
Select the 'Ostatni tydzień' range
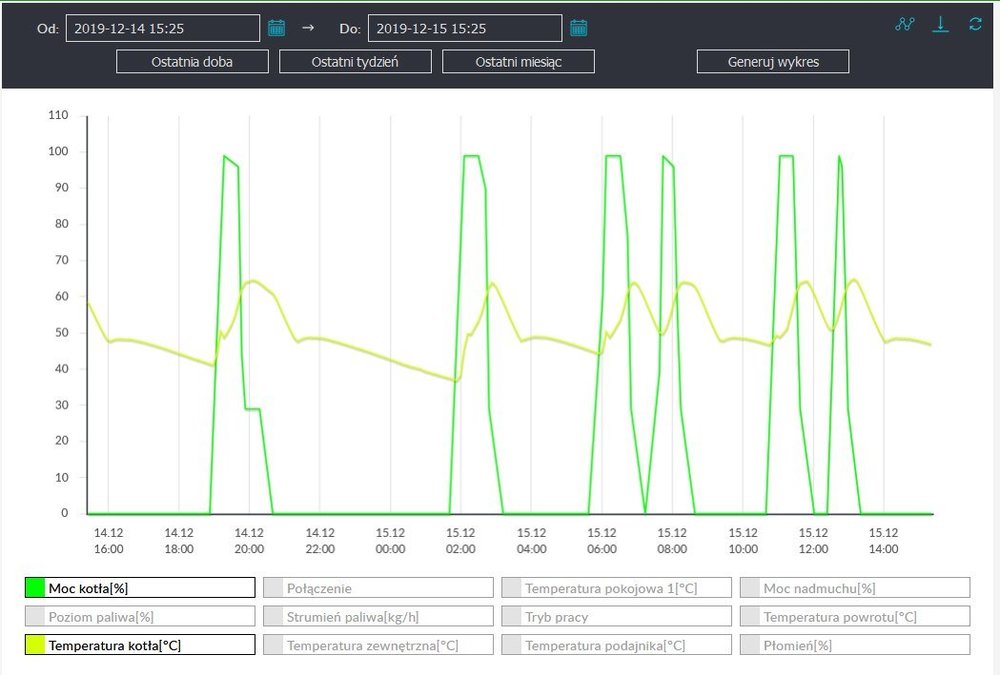click(355, 62)
